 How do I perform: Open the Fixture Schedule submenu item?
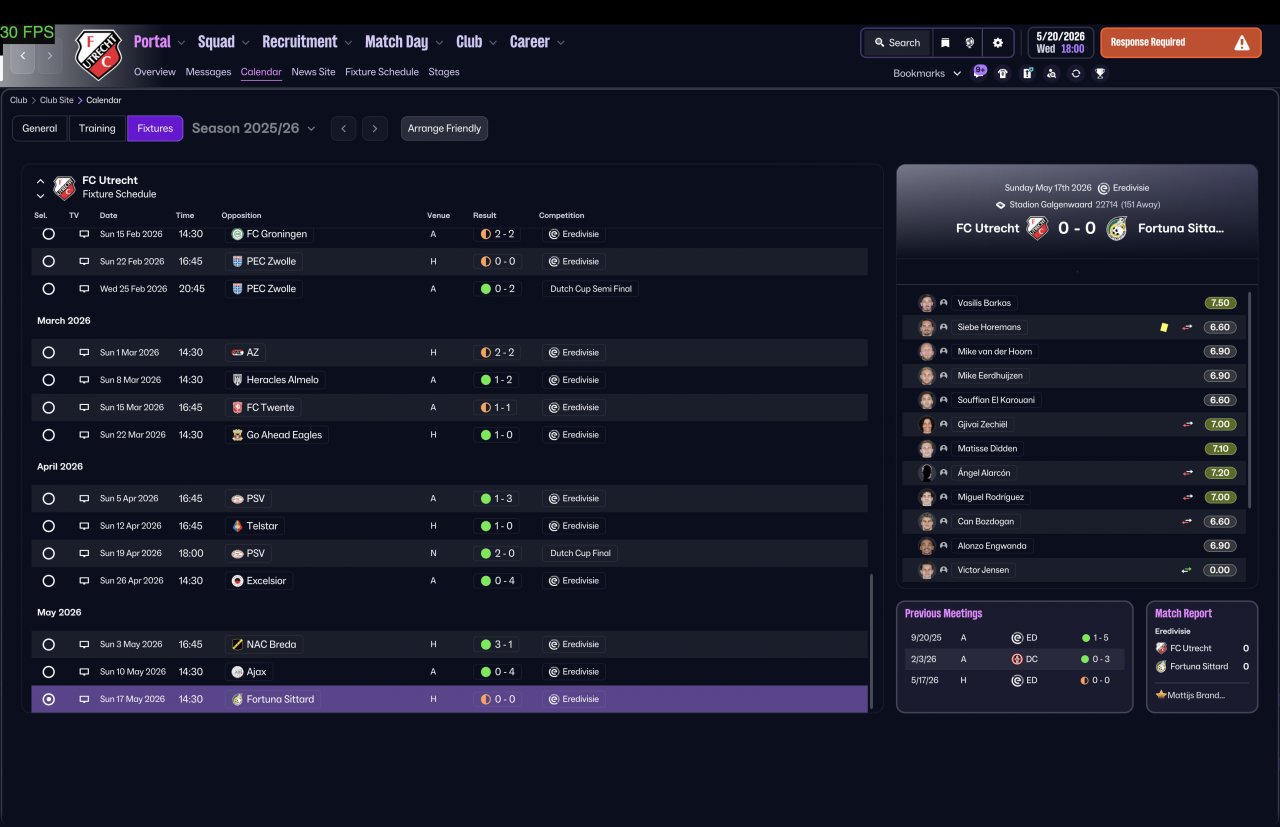(x=382, y=72)
